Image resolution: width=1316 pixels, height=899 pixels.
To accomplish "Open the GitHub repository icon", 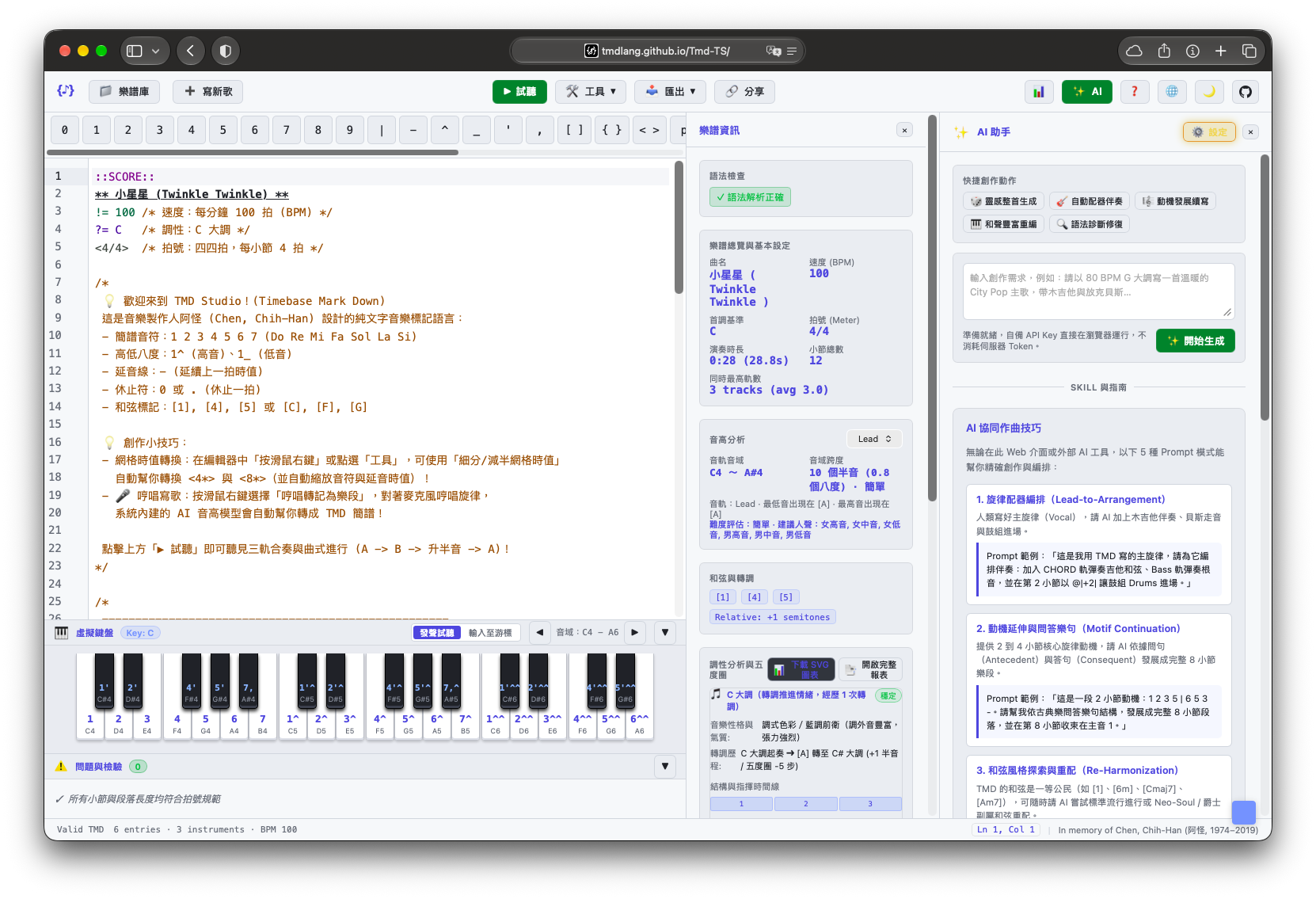I will pos(1246,92).
